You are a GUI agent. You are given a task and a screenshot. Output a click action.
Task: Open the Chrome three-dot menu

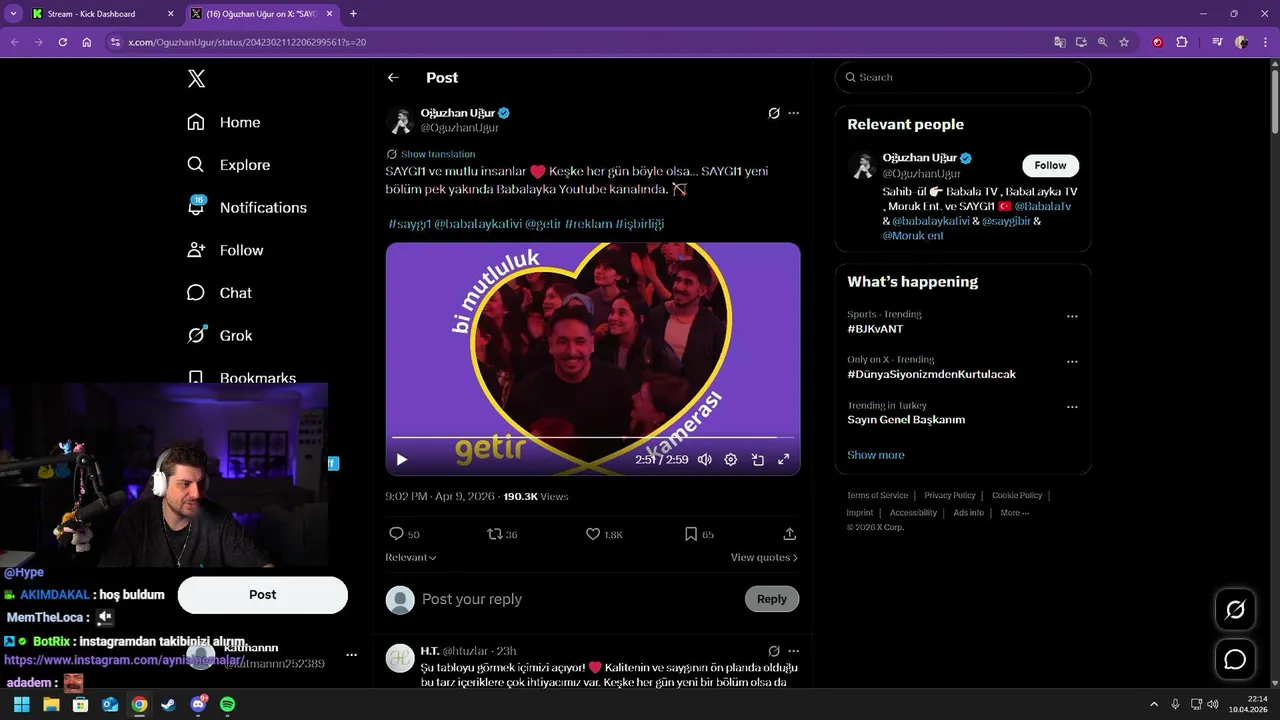pos(1265,42)
